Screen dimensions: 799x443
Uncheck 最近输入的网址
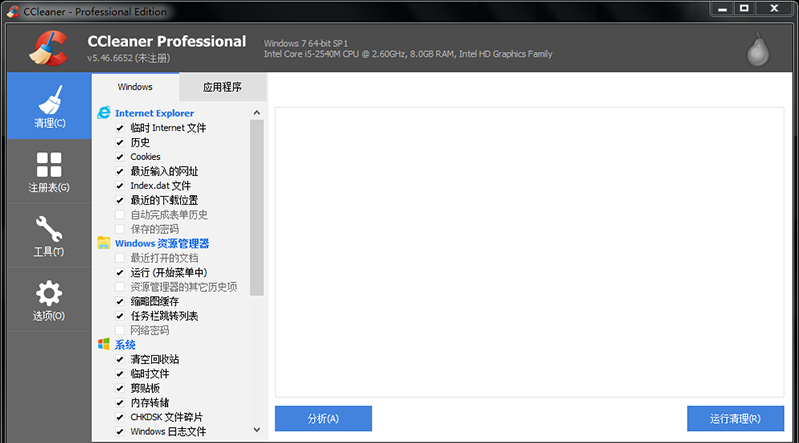tap(120, 171)
